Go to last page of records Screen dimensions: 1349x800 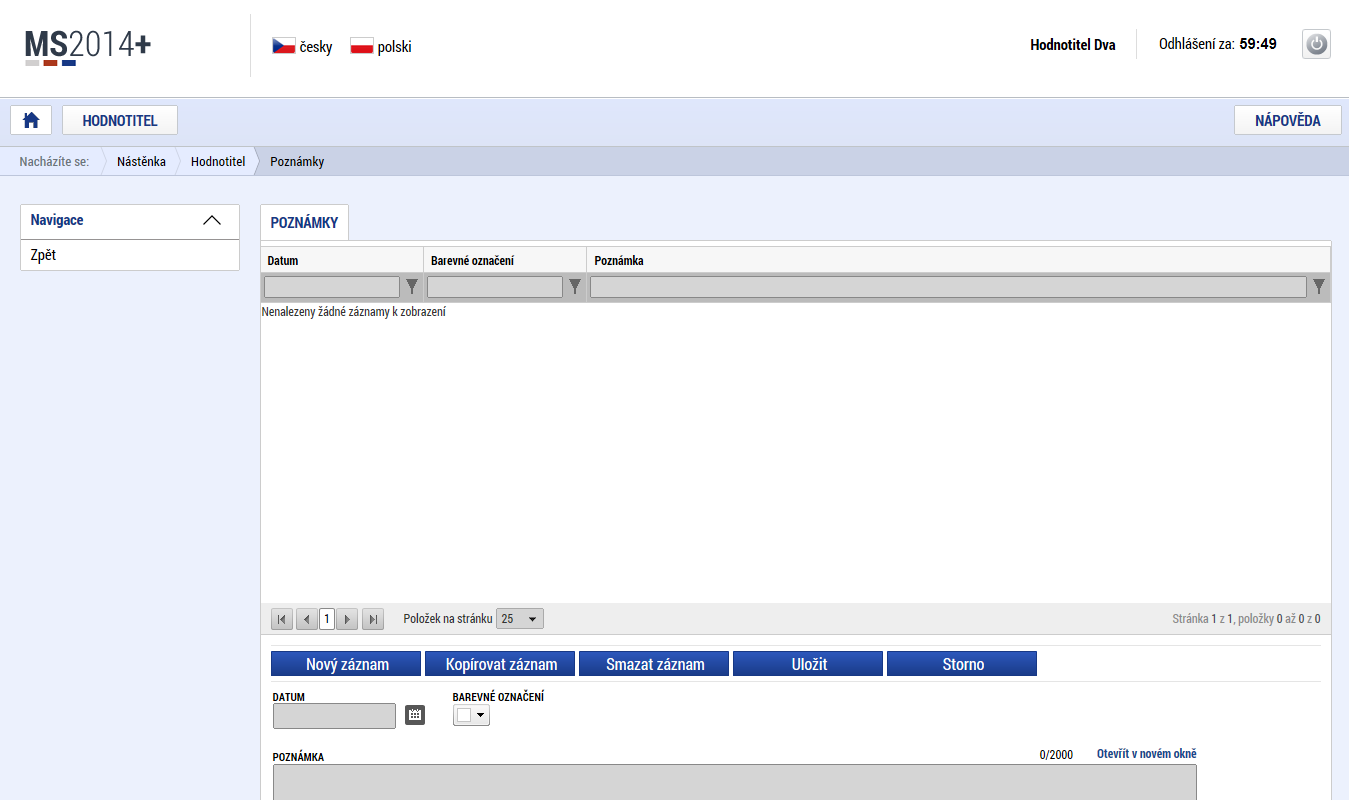coord(373,619)
